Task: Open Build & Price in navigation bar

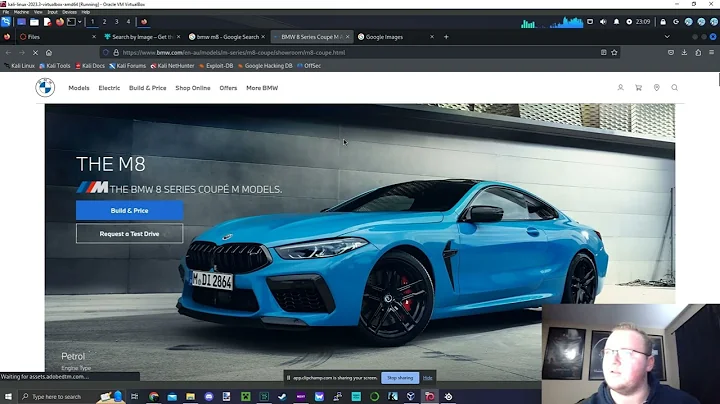Action: (x=147, y=88)
